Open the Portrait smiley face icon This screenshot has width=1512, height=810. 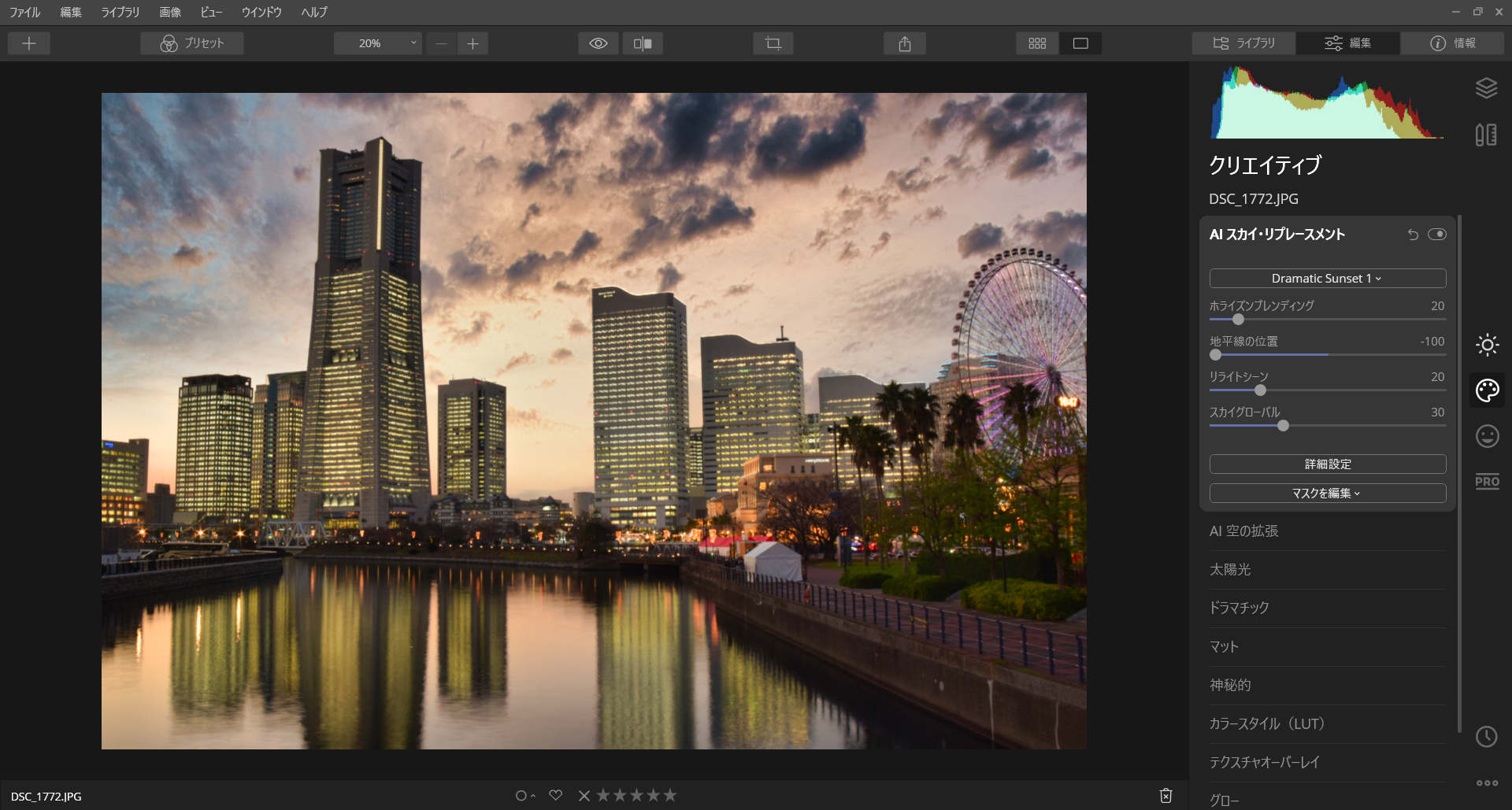1487,436
